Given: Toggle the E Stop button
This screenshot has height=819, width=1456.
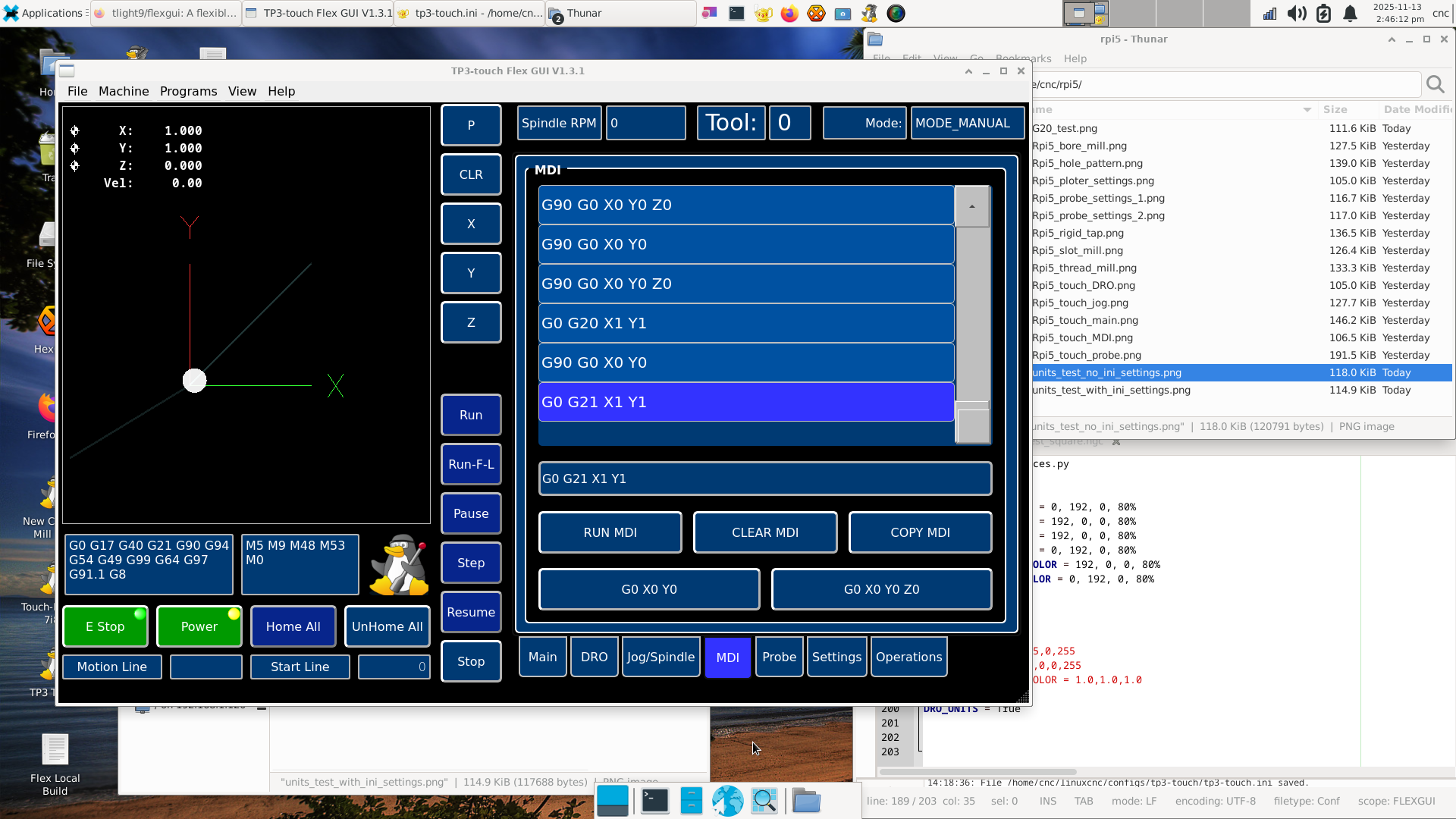Looking at the screenshot, I should tap(105, 626).
